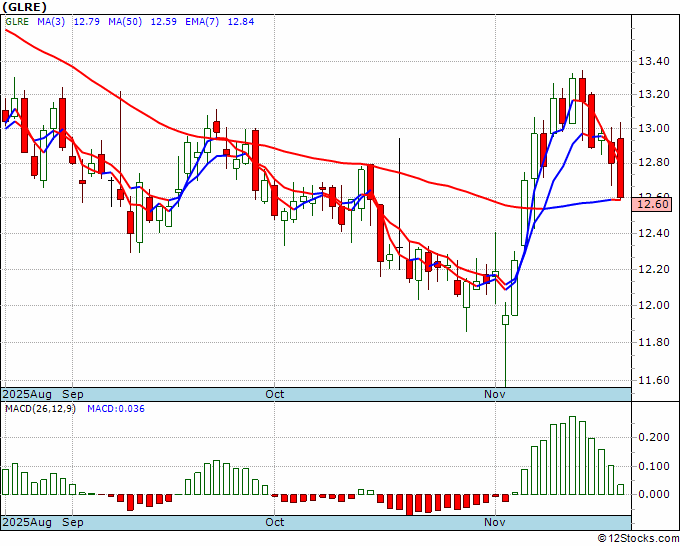
Task: Click the lowest red MACD bar in October
Action: point(409,505)
